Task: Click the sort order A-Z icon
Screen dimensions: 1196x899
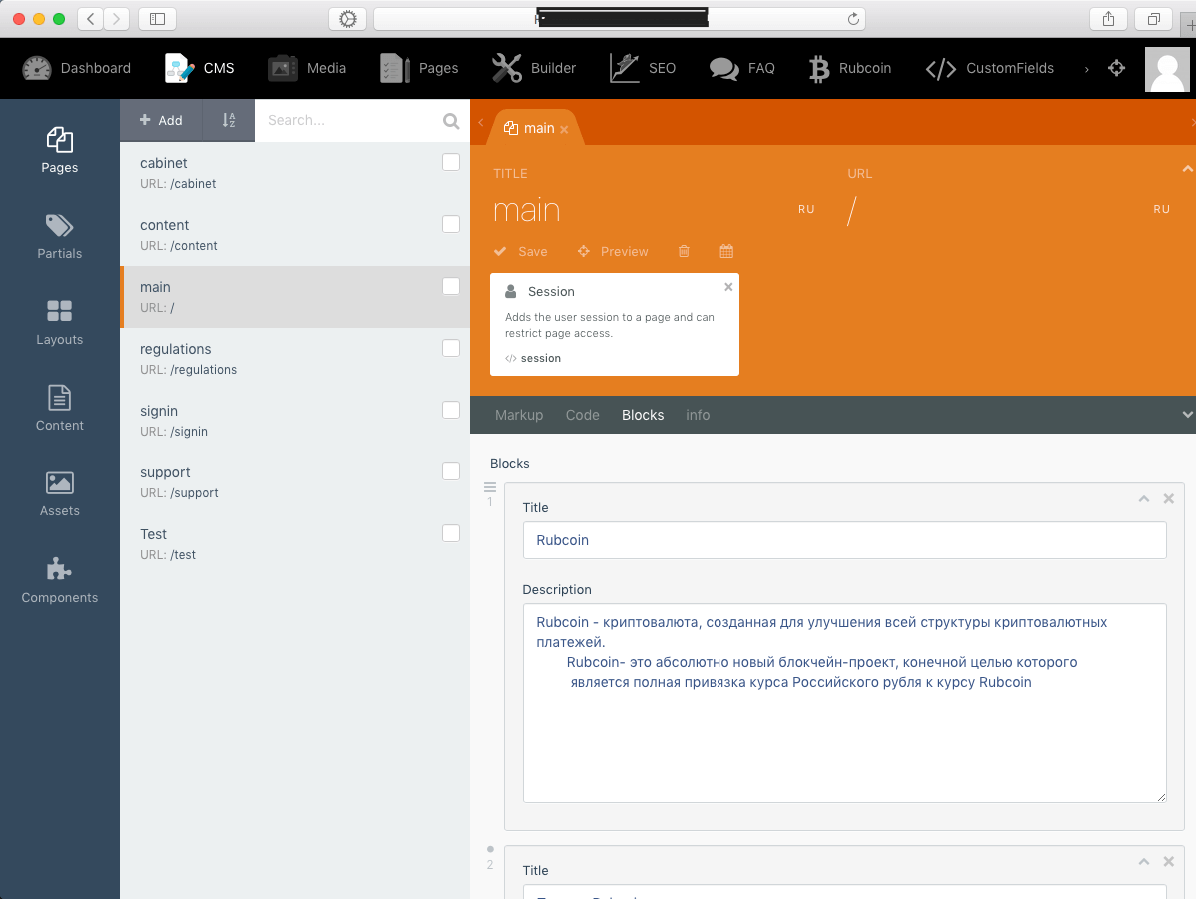Action: point(229,120)
